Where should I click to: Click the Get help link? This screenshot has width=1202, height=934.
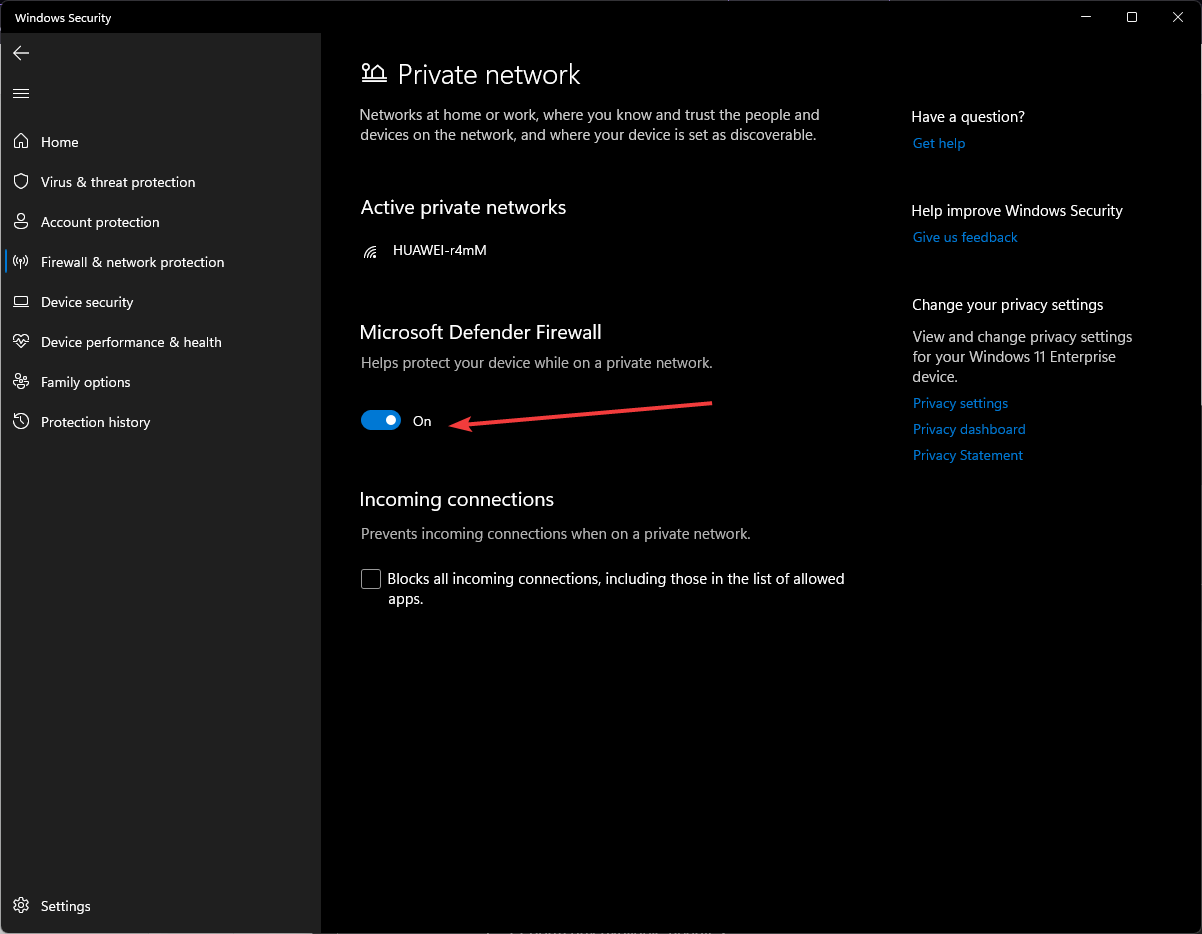938,143
